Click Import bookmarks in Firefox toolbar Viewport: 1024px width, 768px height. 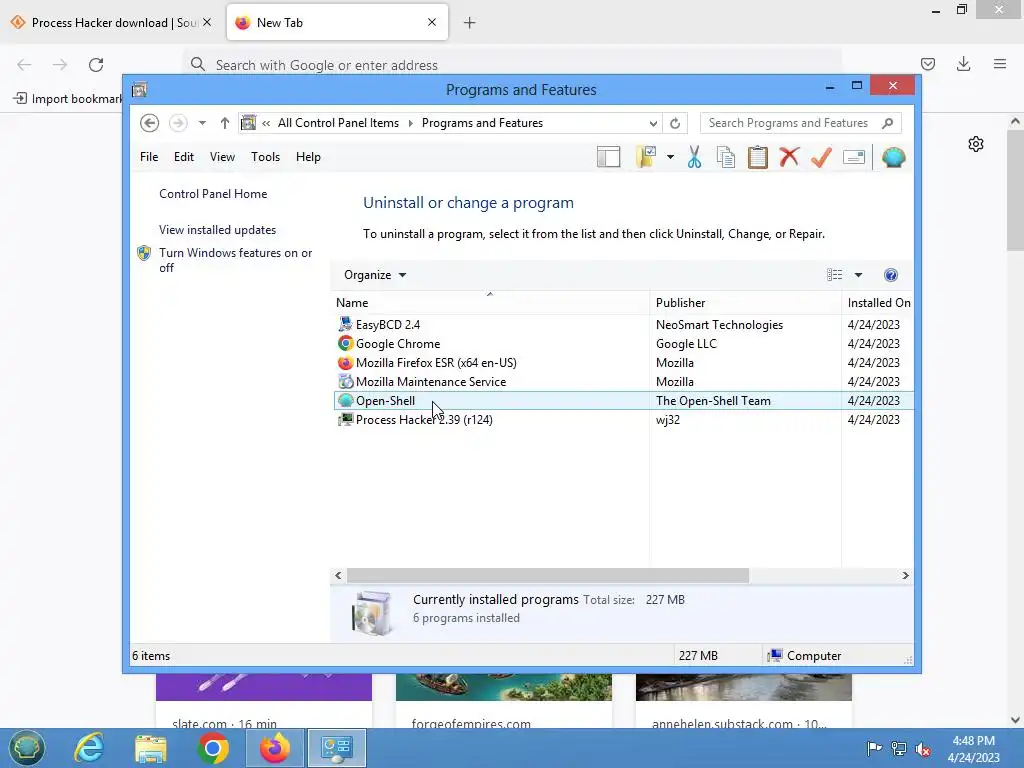pyautogui.click(x=69, y=99)
